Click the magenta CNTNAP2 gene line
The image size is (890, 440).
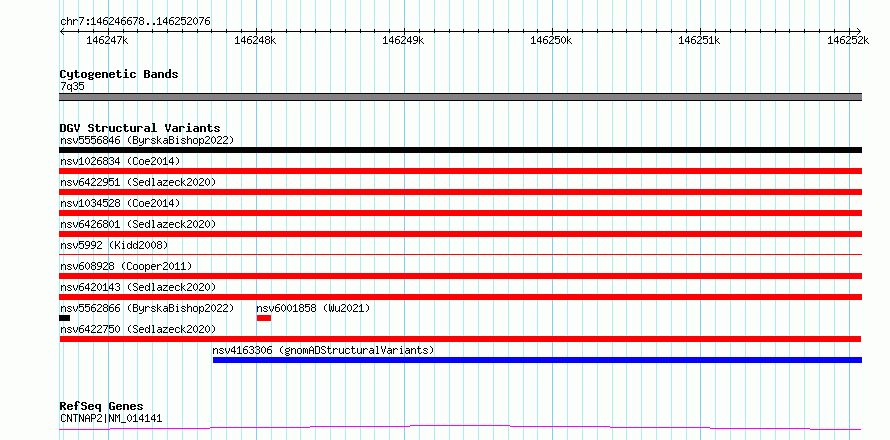coord(460,427)
